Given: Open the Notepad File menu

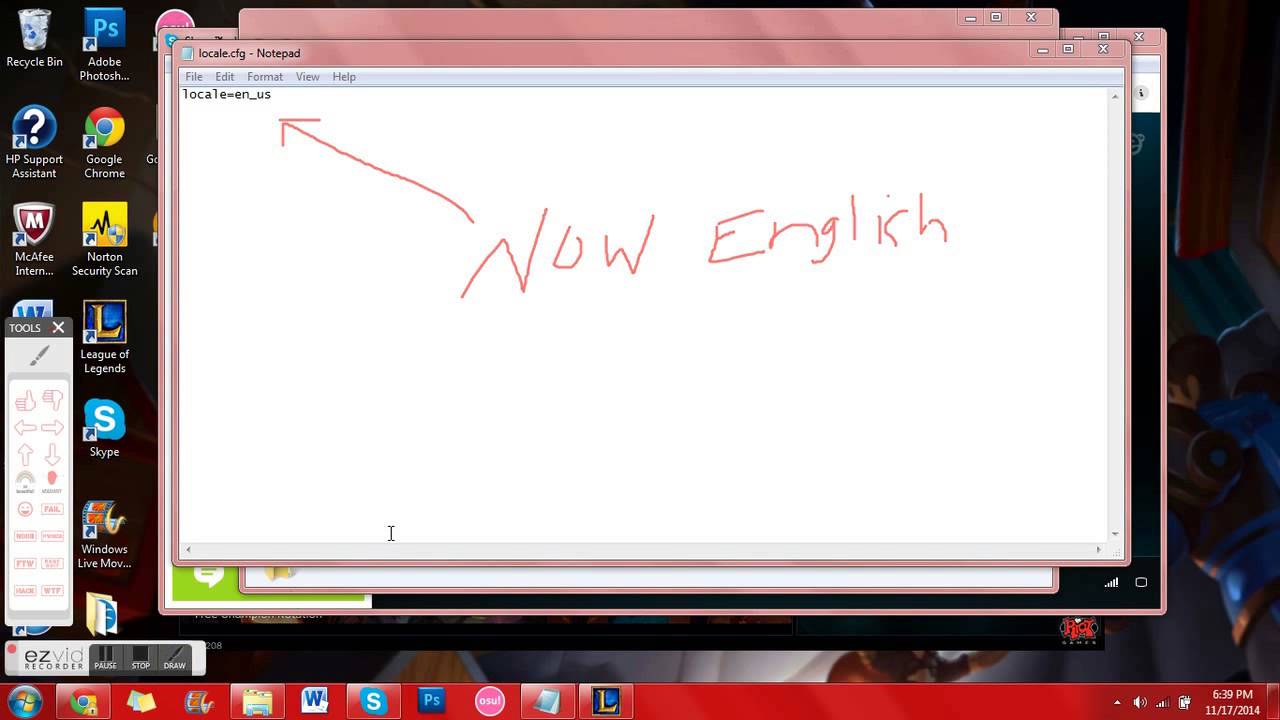Looking at the screenshot, I should (194, 76).
